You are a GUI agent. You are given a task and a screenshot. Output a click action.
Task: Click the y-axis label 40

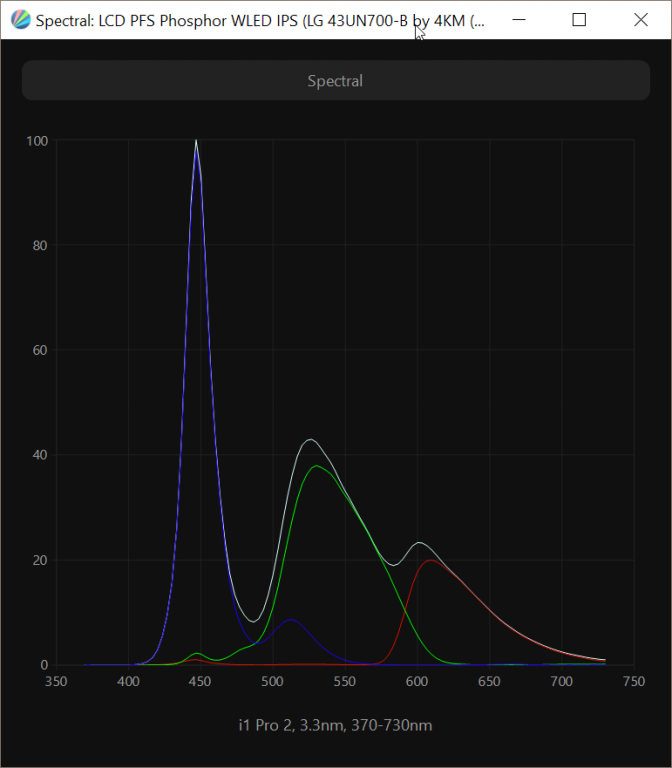40,455
